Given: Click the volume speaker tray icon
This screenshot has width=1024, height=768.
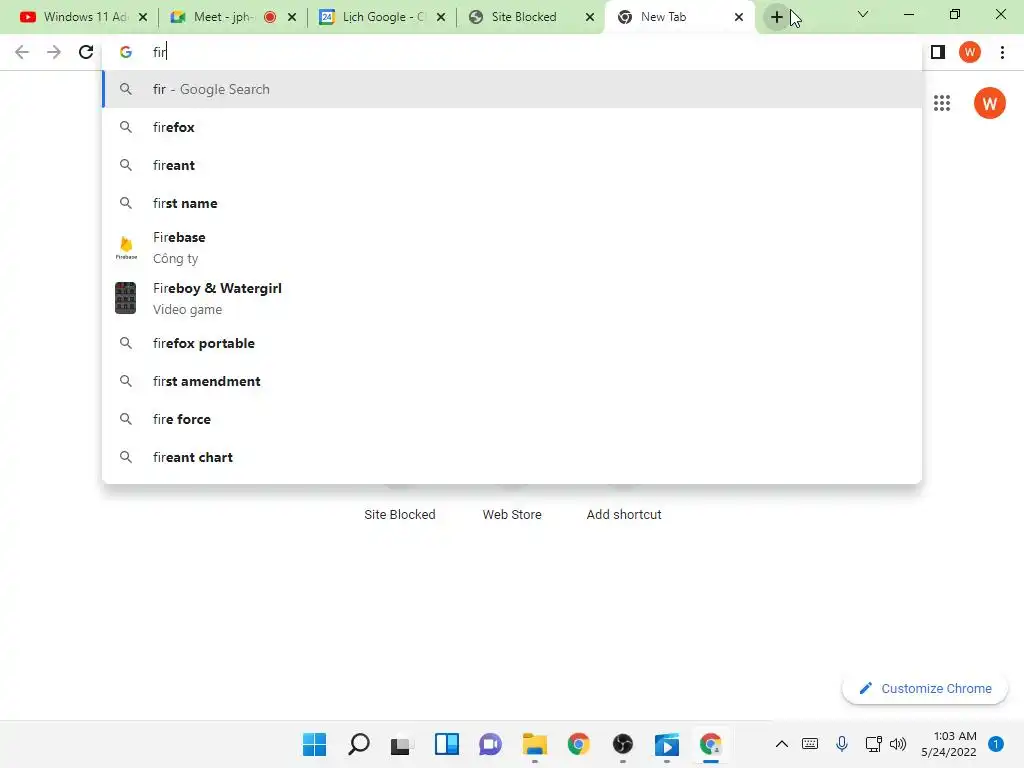Looking at the screenshot, I should (899, 744).
